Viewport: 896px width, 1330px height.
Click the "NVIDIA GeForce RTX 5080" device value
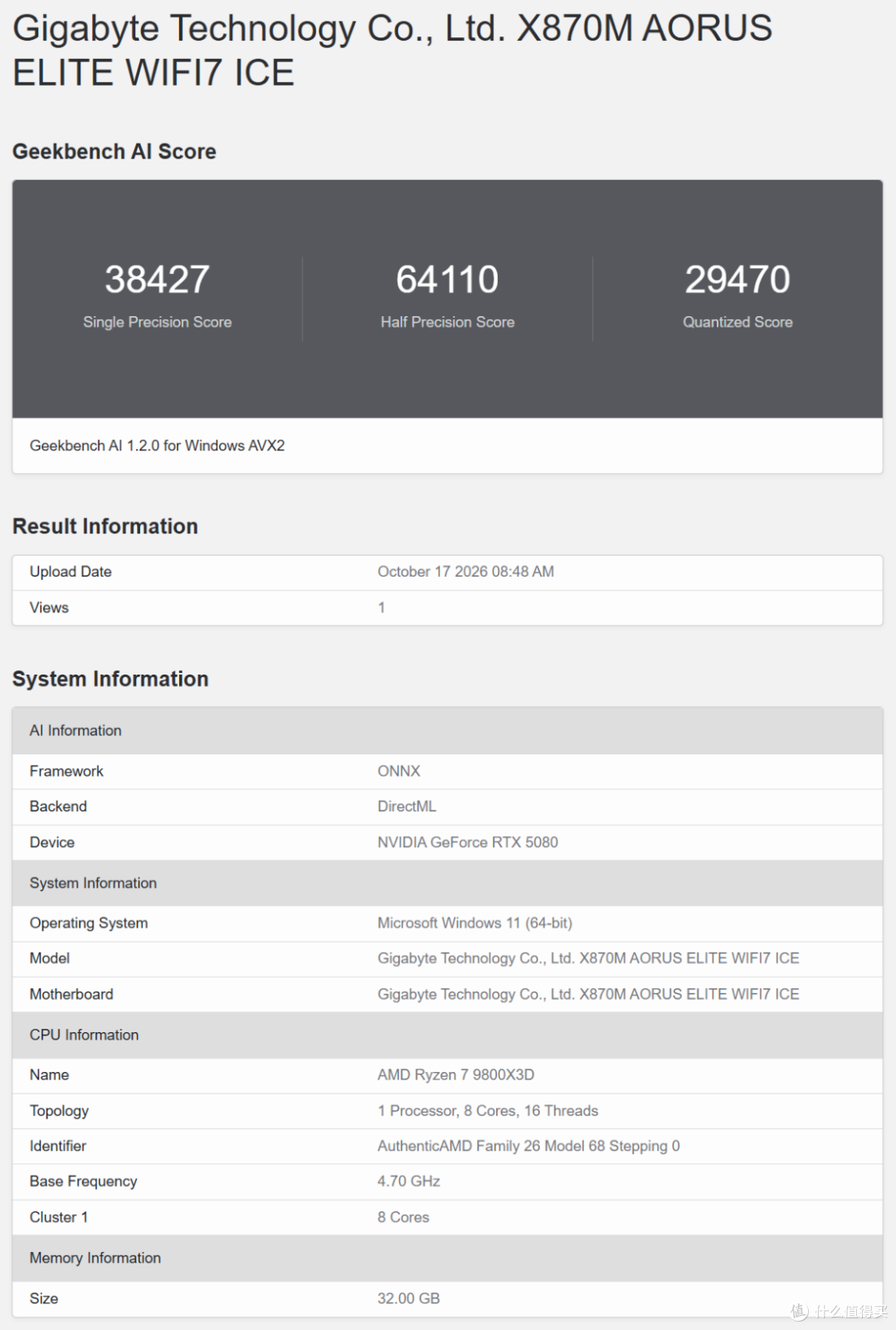468,842
